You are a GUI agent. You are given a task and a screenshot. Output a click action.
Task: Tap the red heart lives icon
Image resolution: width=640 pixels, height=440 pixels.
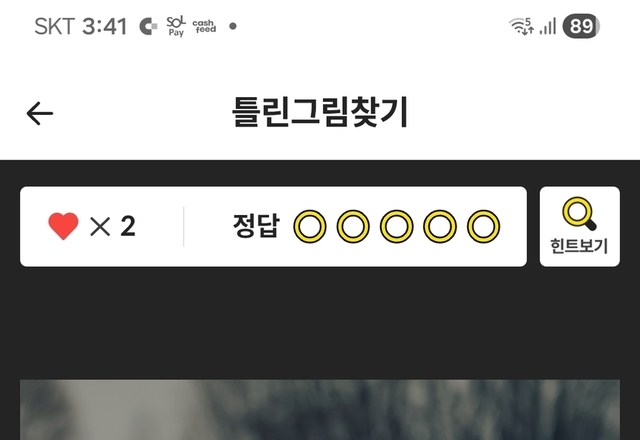tap(63, 226)
